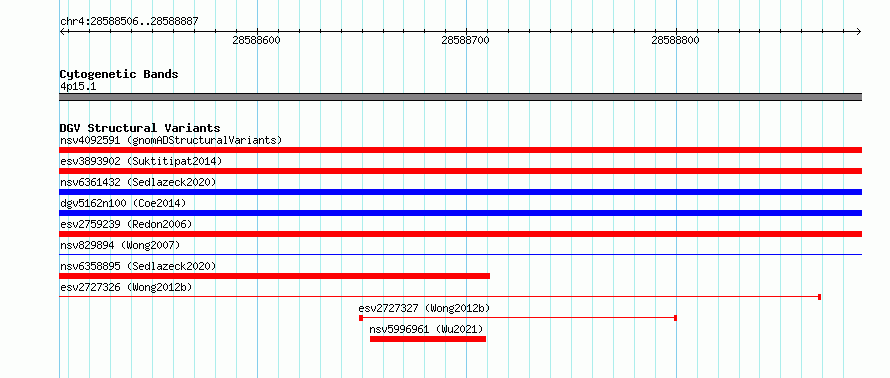
Task: Open the esv3893902 Suktitipat2014 label
Action: (x=141, y=161)
